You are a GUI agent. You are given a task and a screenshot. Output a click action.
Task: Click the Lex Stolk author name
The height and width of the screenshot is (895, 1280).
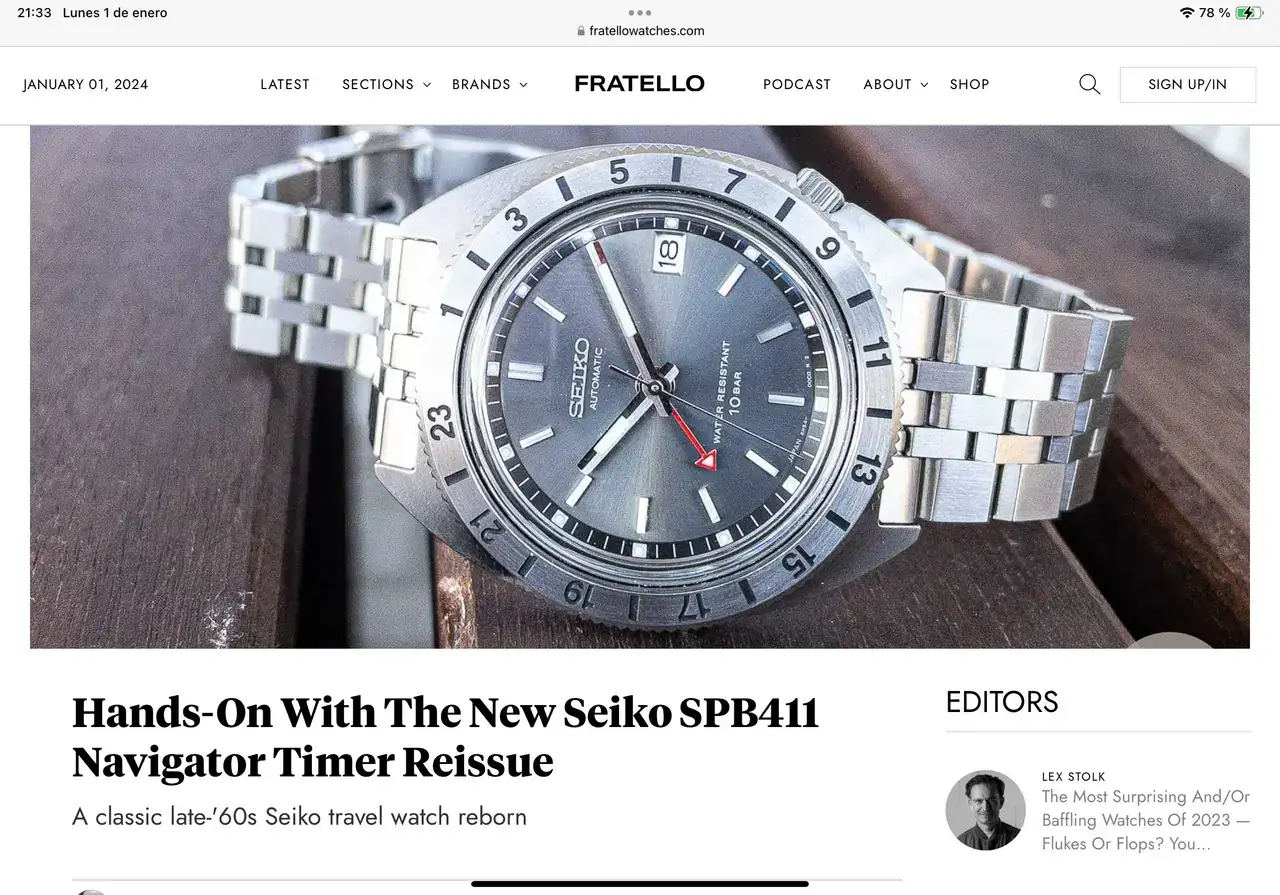pyautogui.click(x=1074, y=776)
